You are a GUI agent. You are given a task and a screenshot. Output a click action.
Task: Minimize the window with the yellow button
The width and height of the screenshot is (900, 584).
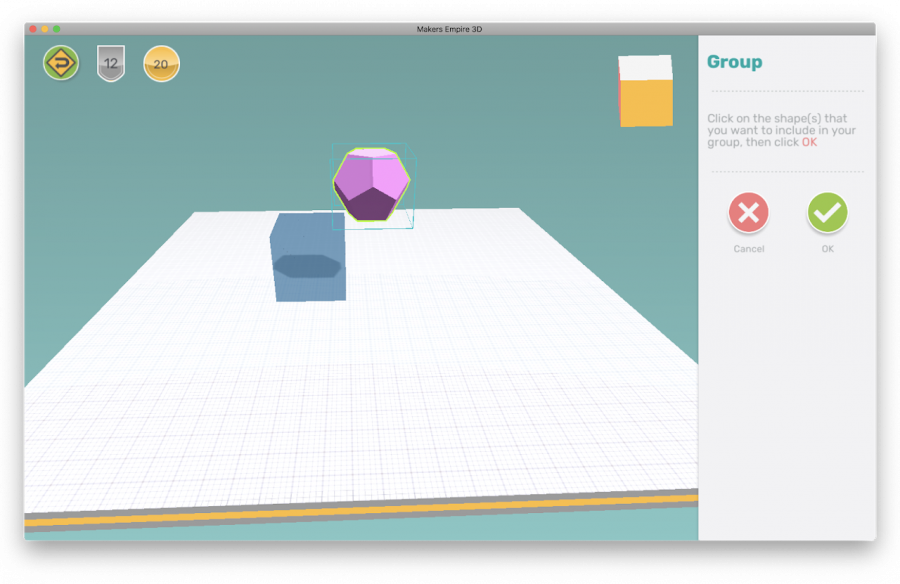pos(45,28)
